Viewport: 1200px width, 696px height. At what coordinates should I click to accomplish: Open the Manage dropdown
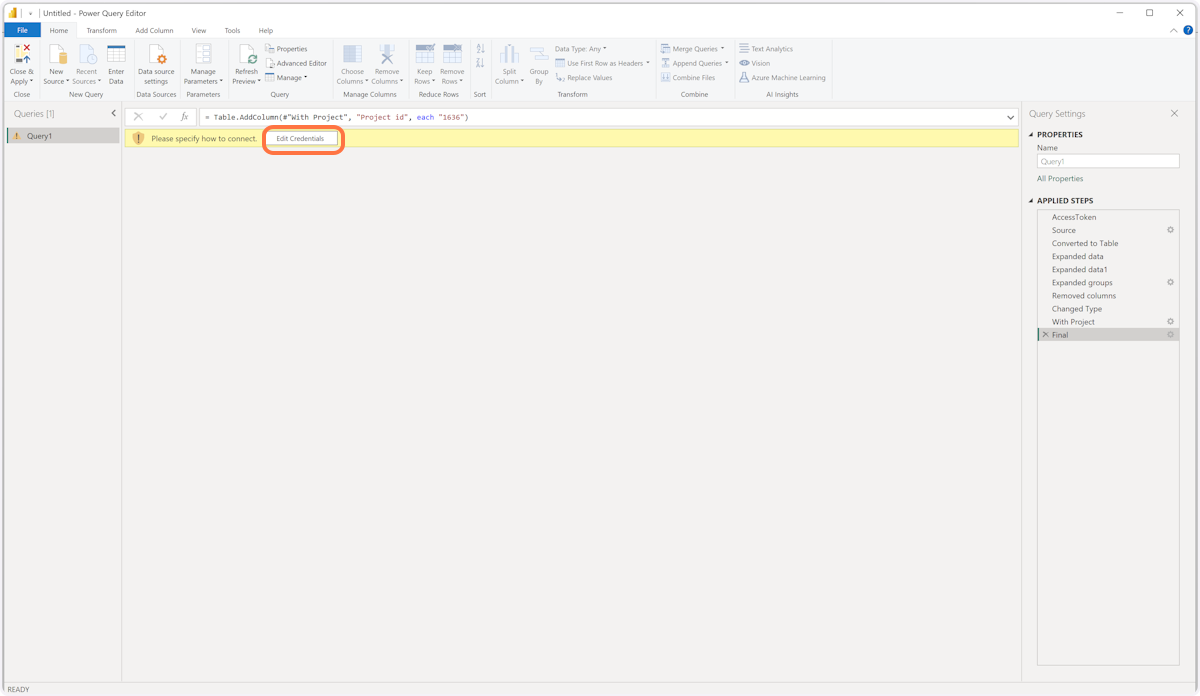click(286, 78)
